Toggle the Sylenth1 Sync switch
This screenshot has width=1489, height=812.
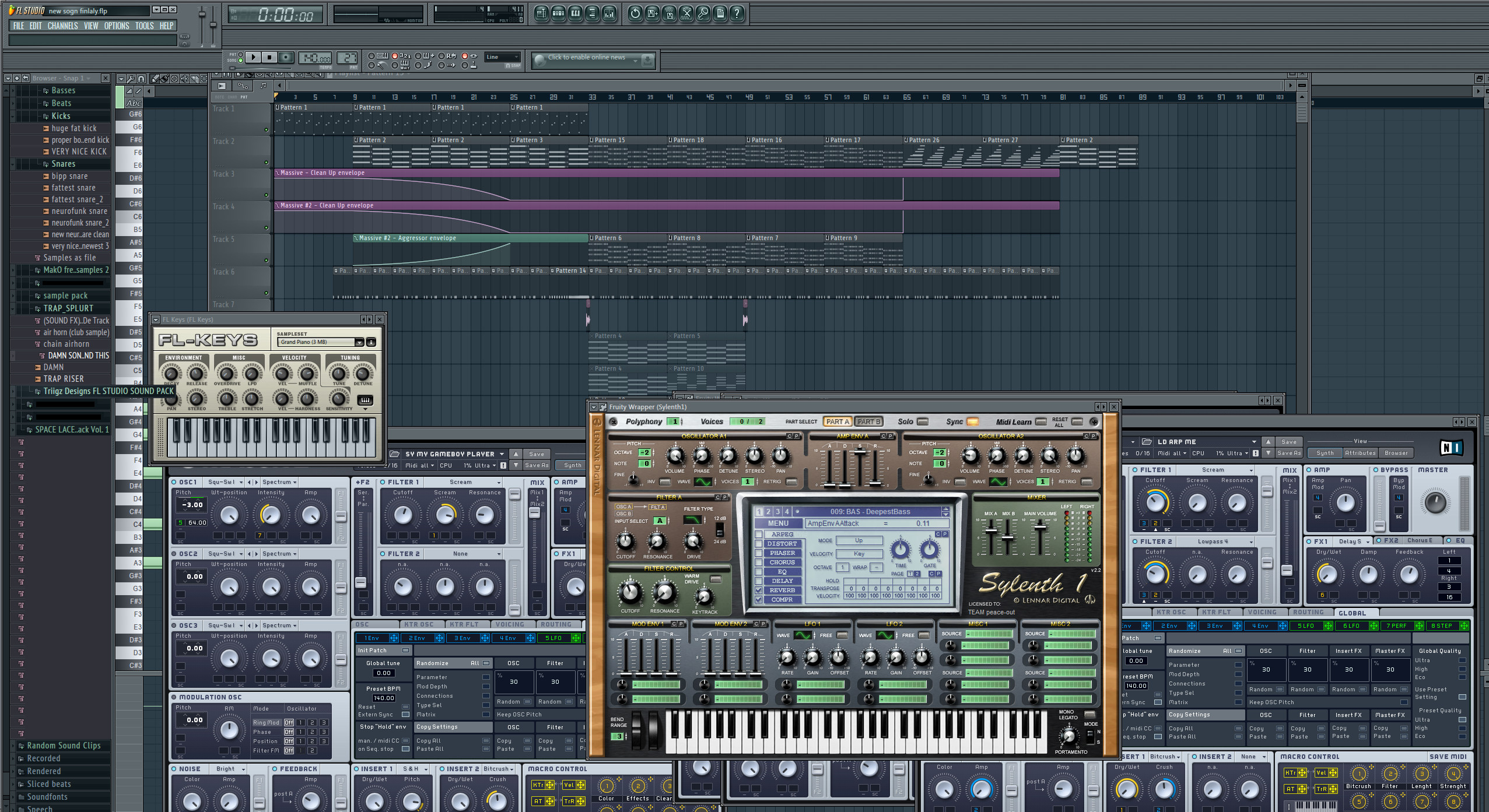point(972,421)
